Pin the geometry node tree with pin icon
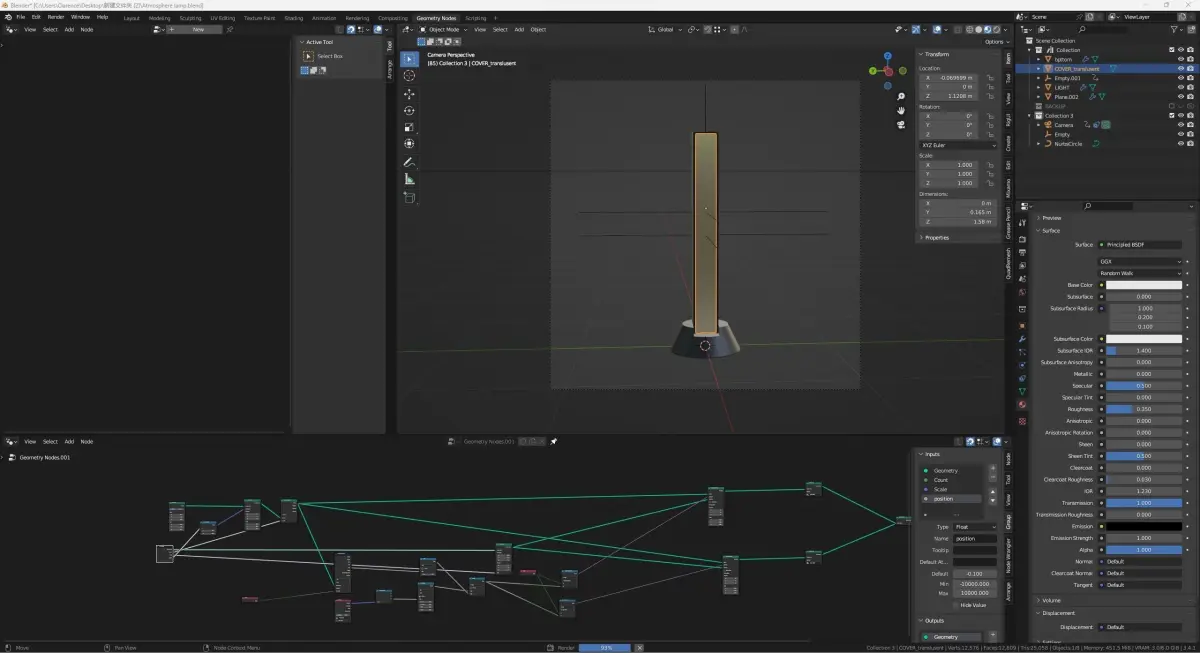1200x653 pixels. click(x=553, y=441)
